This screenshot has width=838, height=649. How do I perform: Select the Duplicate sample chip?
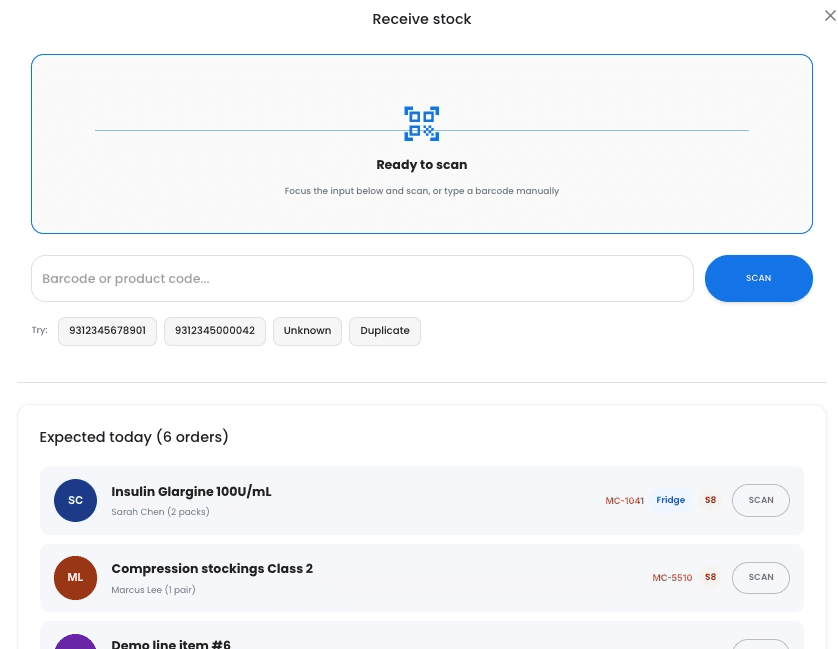point(385,331)
